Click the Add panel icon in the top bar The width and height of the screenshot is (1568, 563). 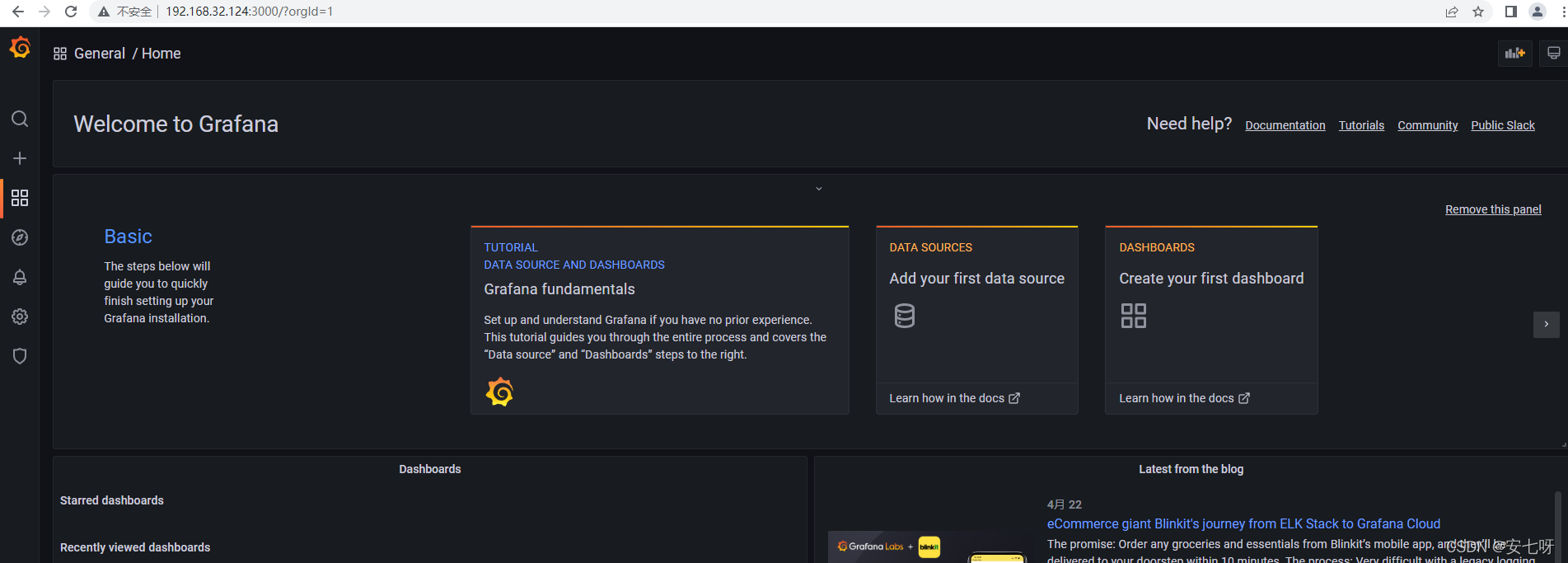pyautogui.click(x=1514, y=53)
